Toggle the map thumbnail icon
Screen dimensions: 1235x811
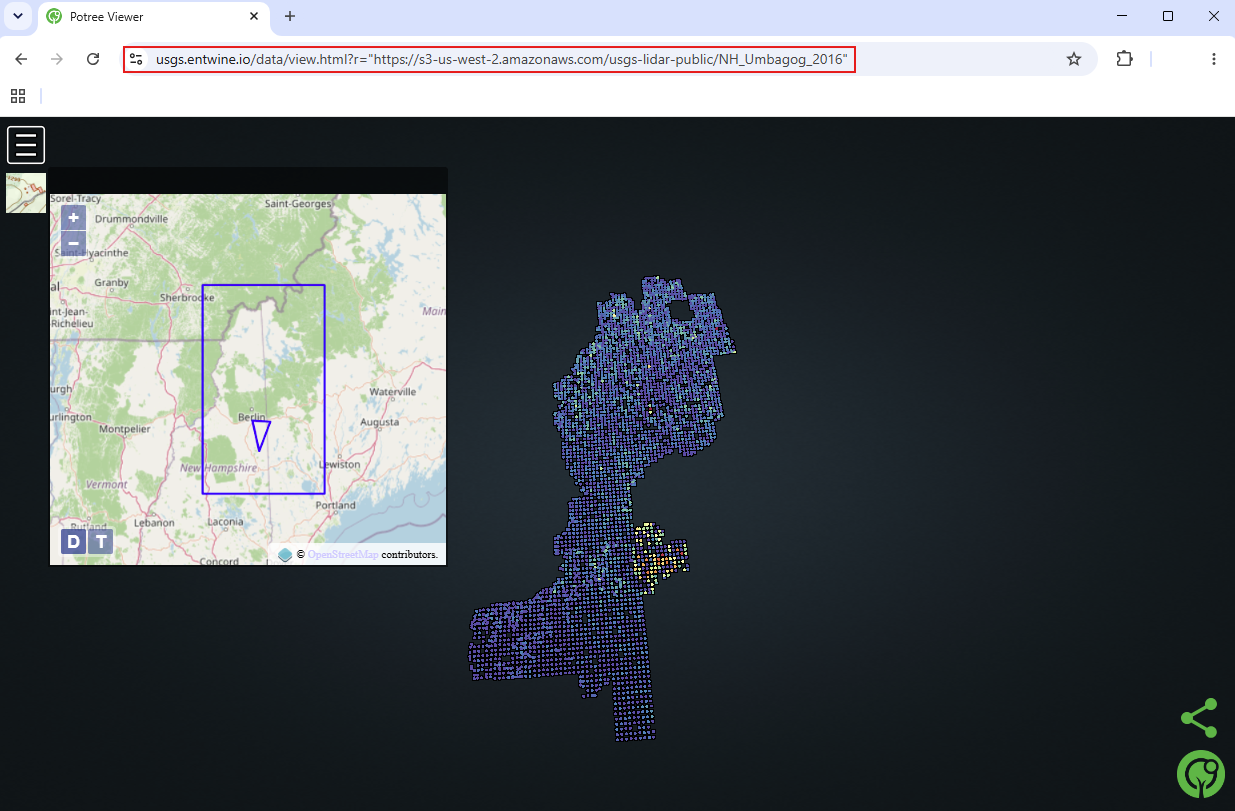pyautogui.click(x=26, y=193)
